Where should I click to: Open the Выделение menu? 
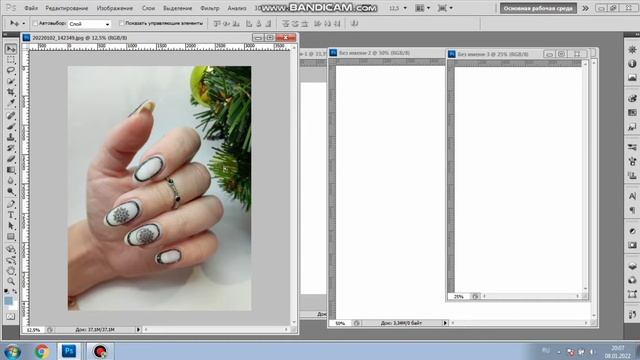pos(178,8)
